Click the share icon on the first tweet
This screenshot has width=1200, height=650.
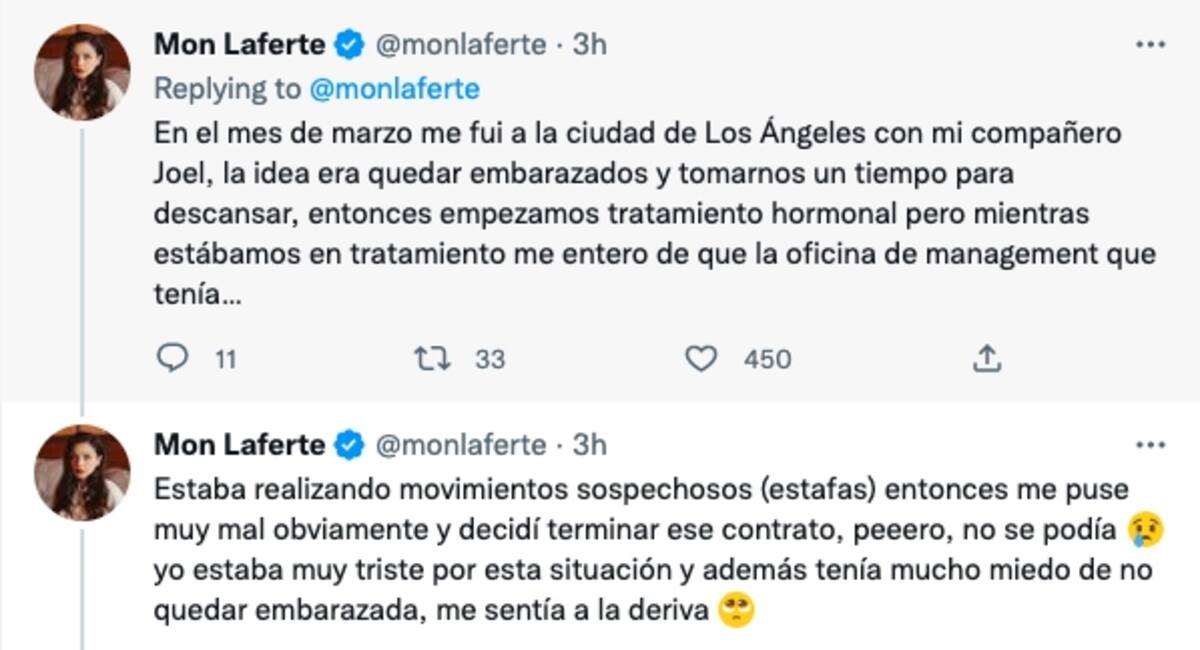[x=985, y=358]
